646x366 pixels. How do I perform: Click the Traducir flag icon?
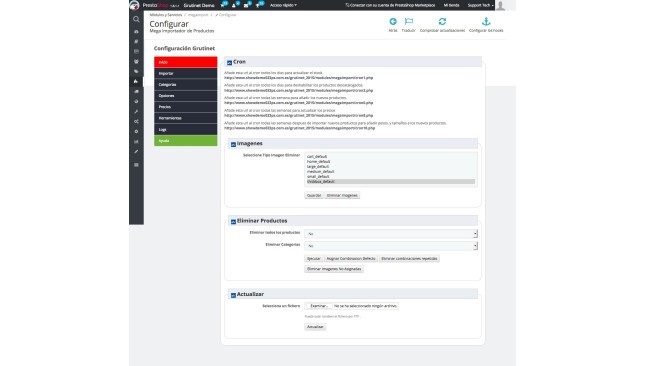pos(409,21)
